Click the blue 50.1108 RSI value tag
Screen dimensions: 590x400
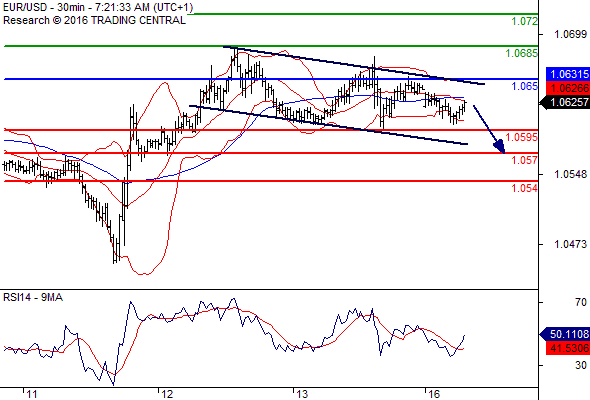565,334
